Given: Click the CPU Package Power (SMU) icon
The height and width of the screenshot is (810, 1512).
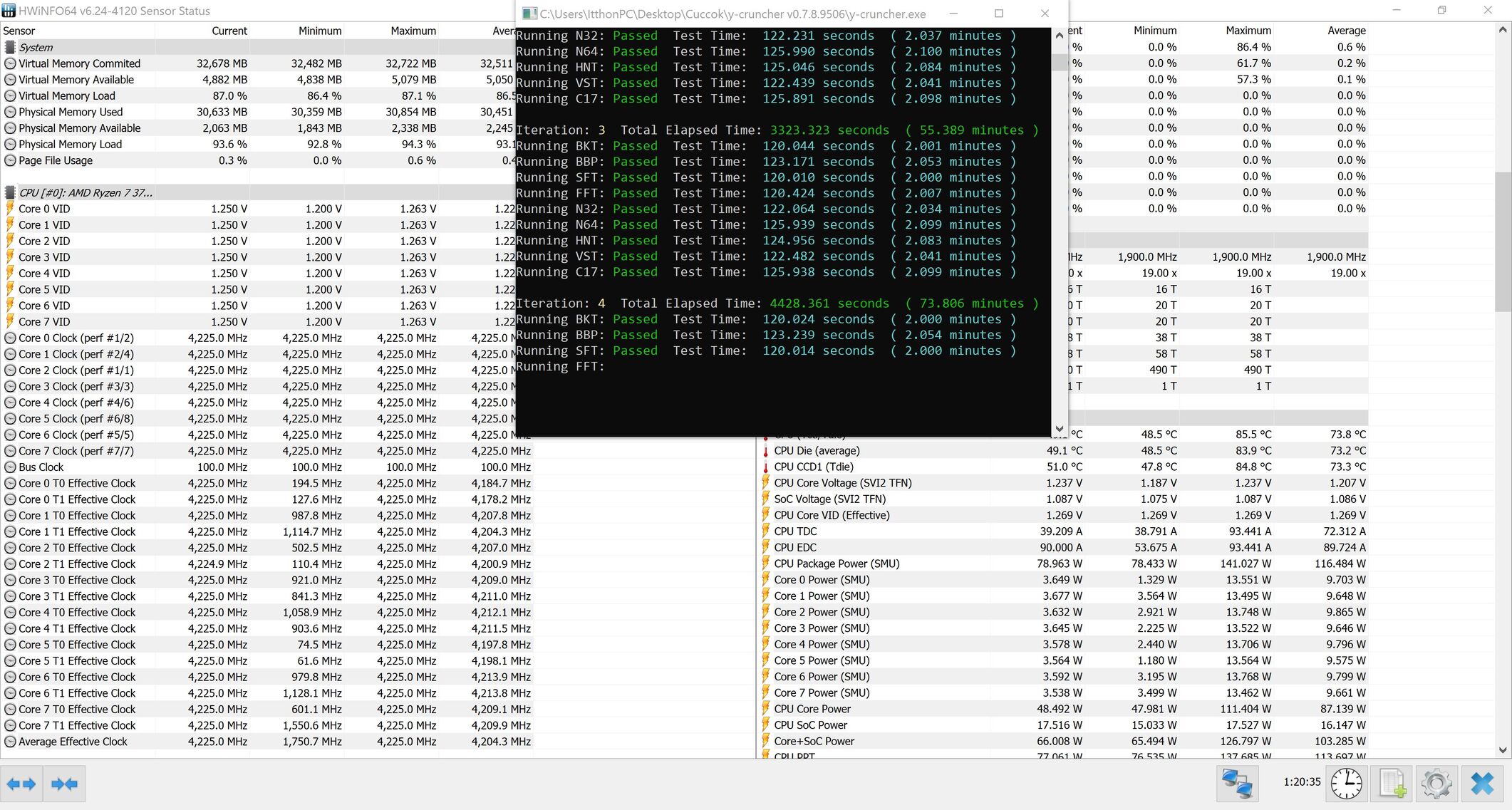Looking at the screenshot, I should (x=766, y=564).
